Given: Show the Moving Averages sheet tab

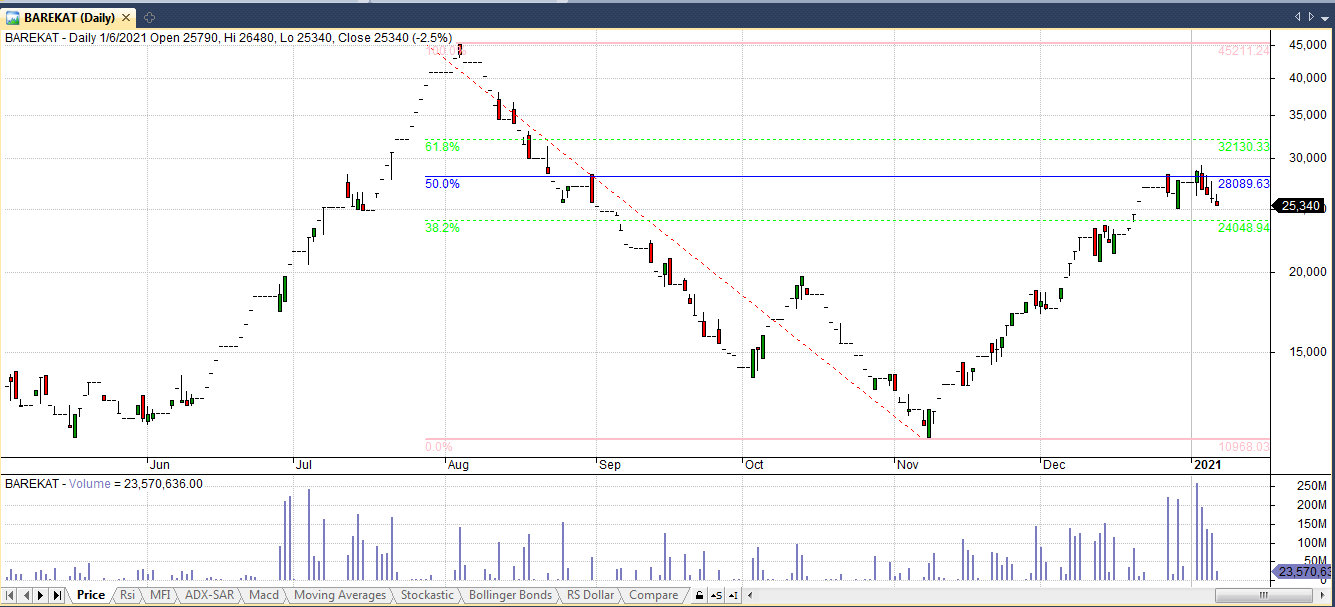Looking at the screenshot, I should (340, 595).
